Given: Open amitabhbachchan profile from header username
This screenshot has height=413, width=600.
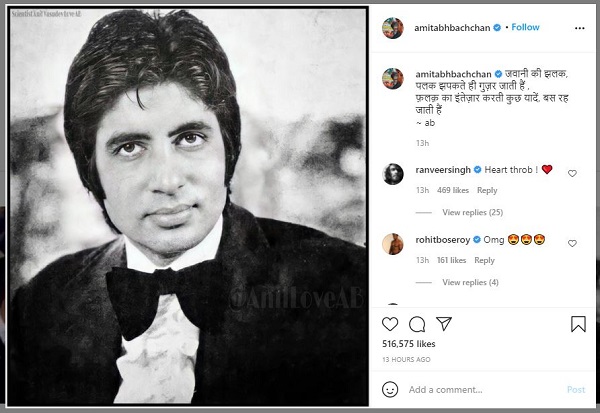Looking at the screenshot, I should click(452, 28).
